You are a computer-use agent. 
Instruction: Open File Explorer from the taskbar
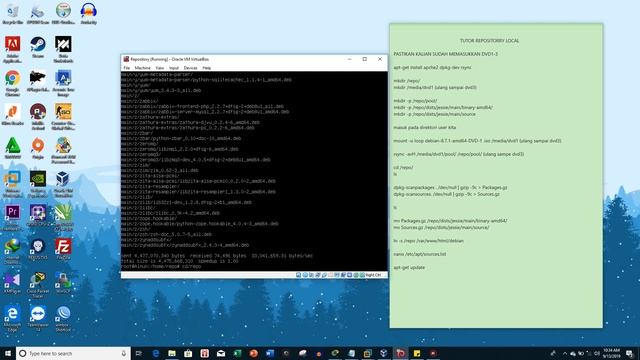(x=172, y=353)
